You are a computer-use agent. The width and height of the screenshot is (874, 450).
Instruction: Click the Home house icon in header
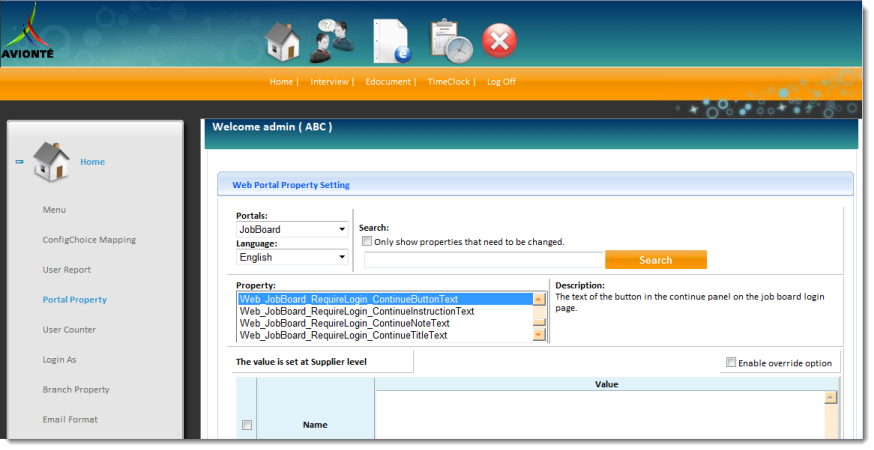coord(283,42)
